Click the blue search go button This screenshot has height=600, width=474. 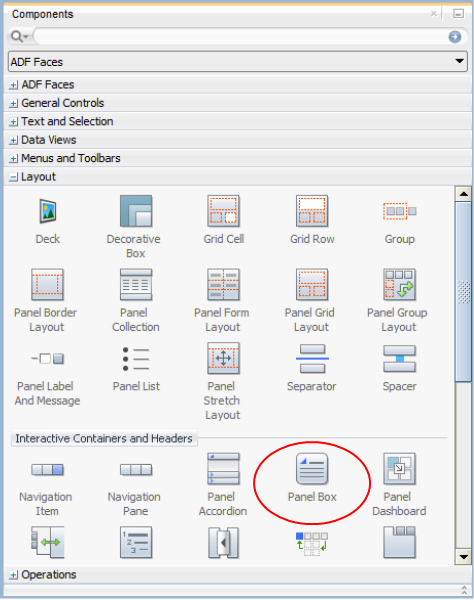(x=455, y=37)
